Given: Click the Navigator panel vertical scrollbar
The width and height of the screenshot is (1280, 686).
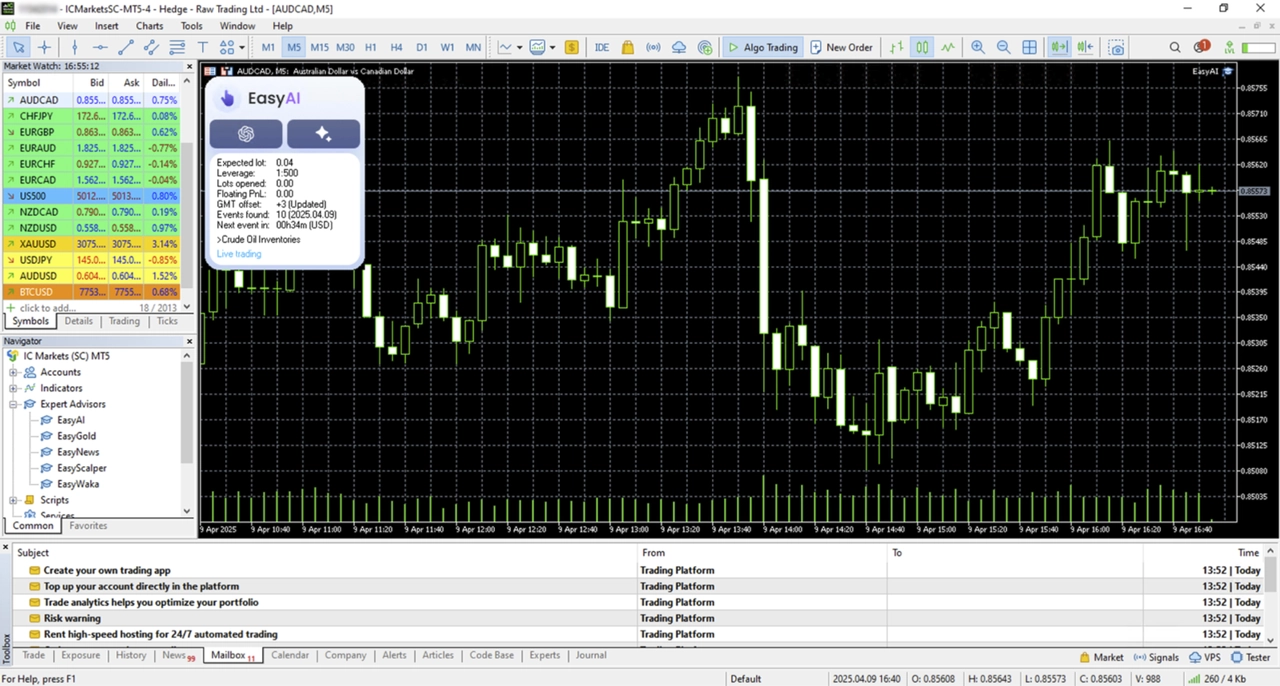Looking at the screenshot, I should click(186, 420).
